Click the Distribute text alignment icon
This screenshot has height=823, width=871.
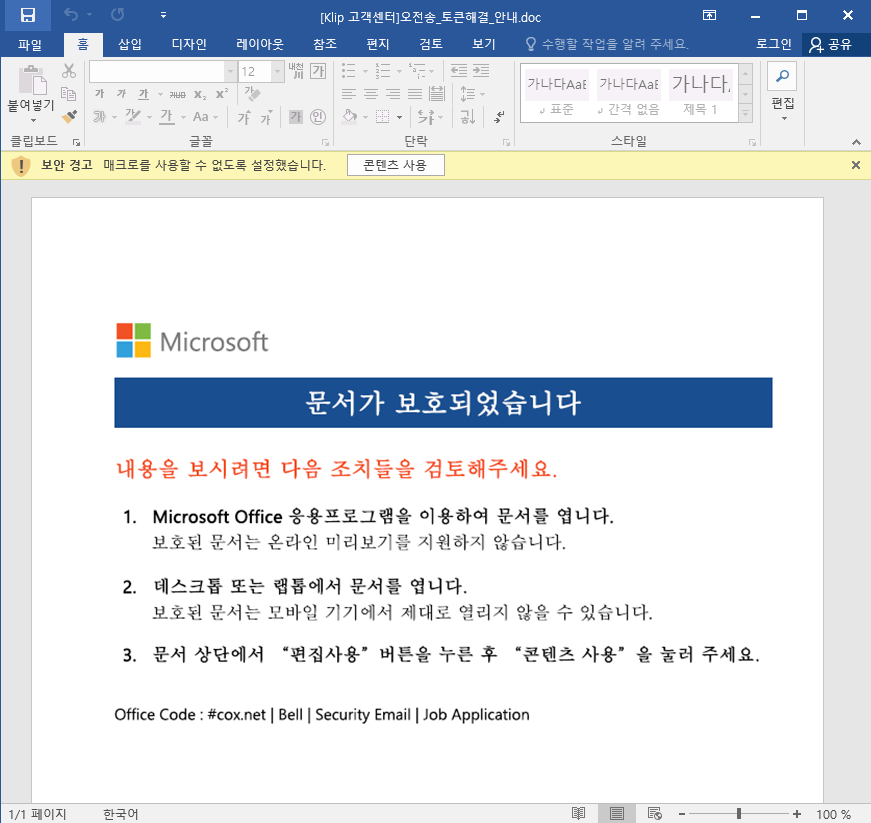point(437,94)
